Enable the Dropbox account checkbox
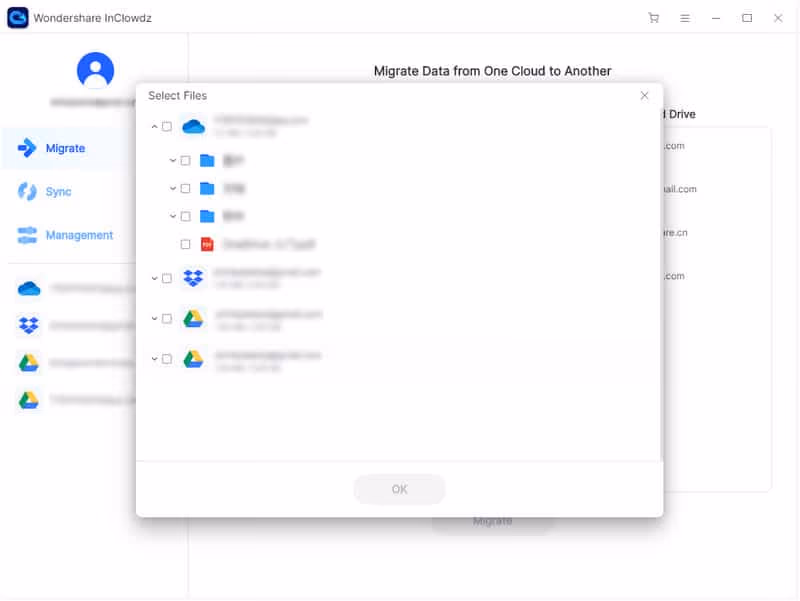This screenshot has width=800, height=601. 168,277
